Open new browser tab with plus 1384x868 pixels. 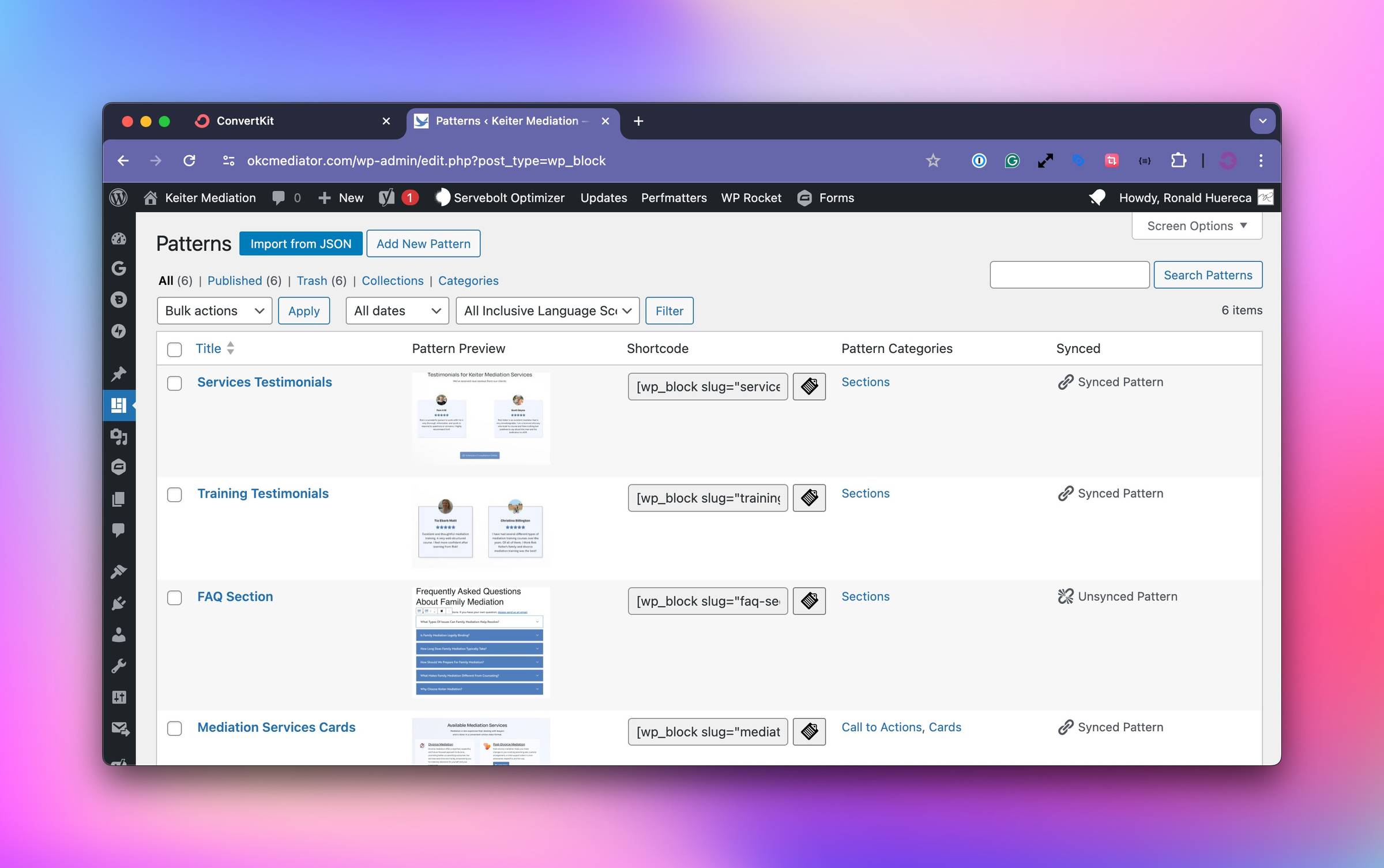[x=638, y=121]
